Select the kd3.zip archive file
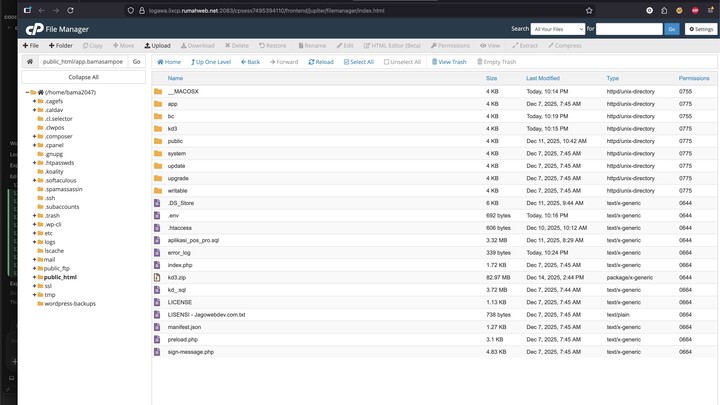 pos(176,277)
